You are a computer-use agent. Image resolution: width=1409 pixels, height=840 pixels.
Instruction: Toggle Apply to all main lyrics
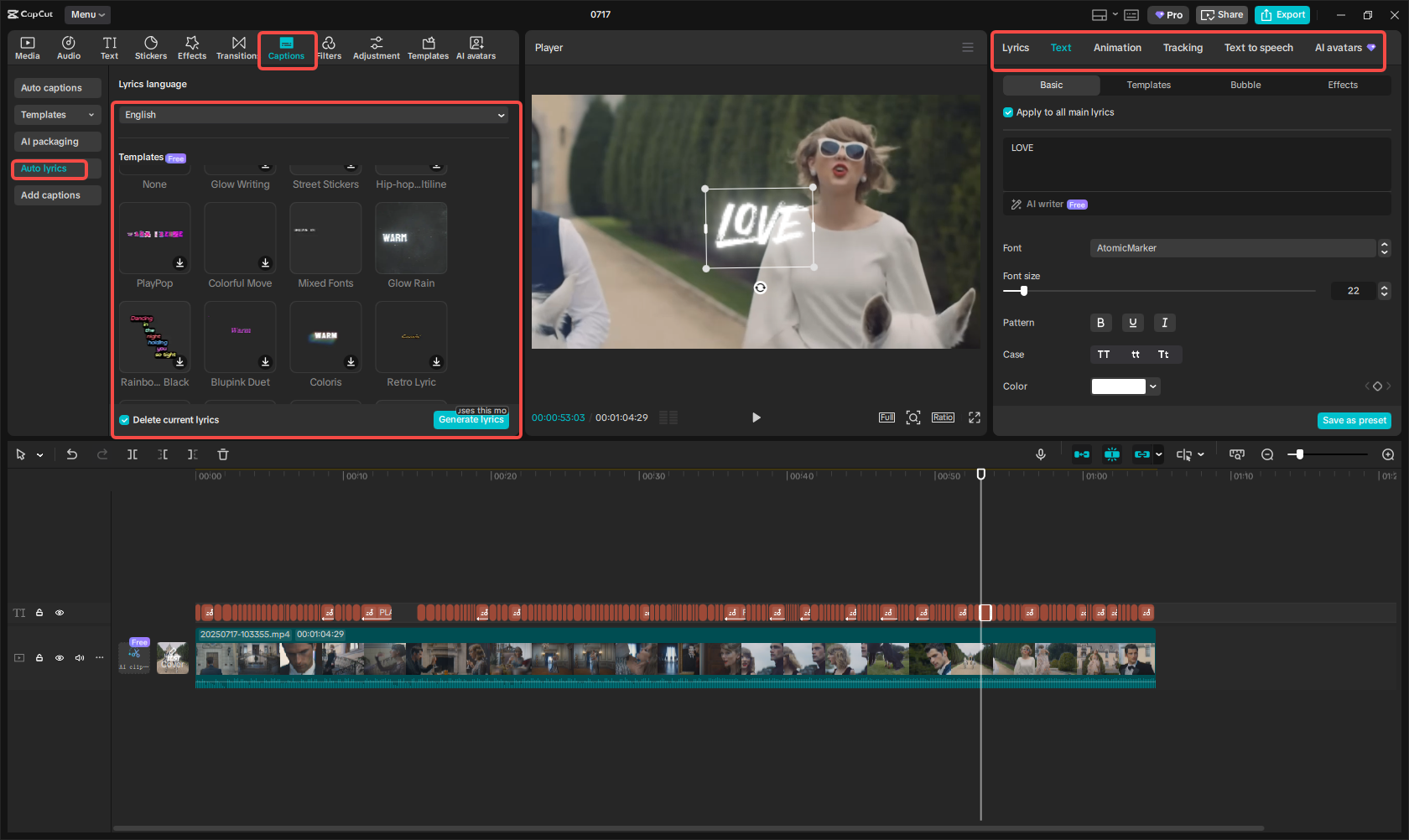point(1008,111)
